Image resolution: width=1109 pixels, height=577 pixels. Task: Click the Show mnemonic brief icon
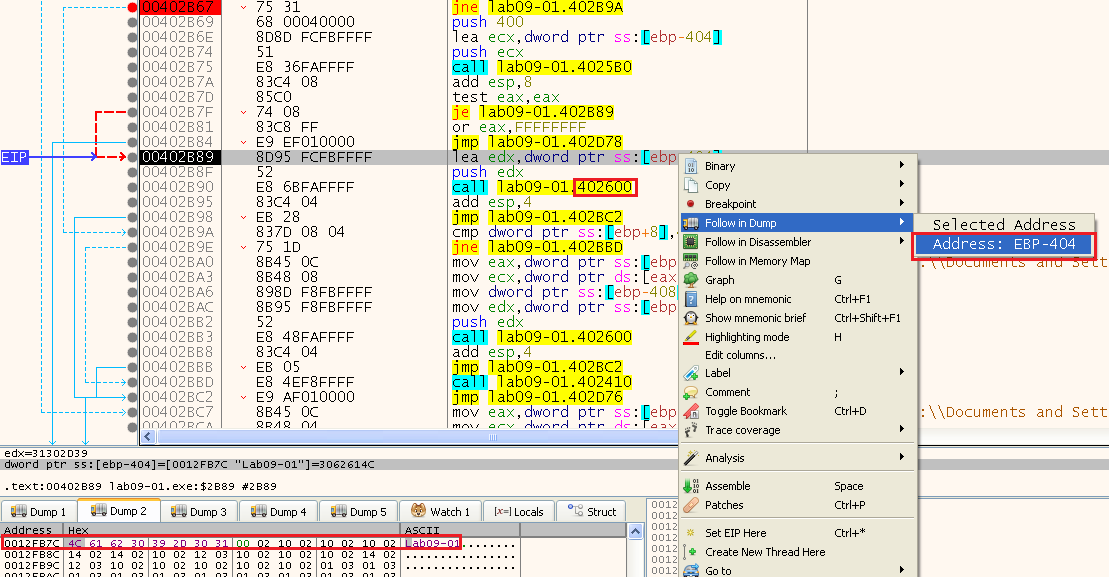690,318
